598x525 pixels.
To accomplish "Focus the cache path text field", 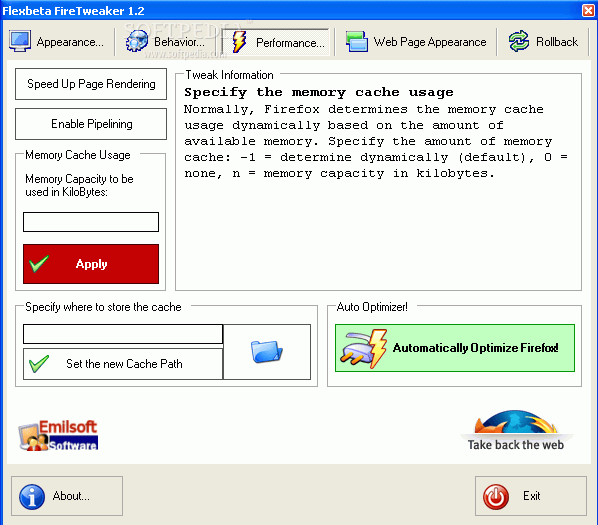I will 123,334.
